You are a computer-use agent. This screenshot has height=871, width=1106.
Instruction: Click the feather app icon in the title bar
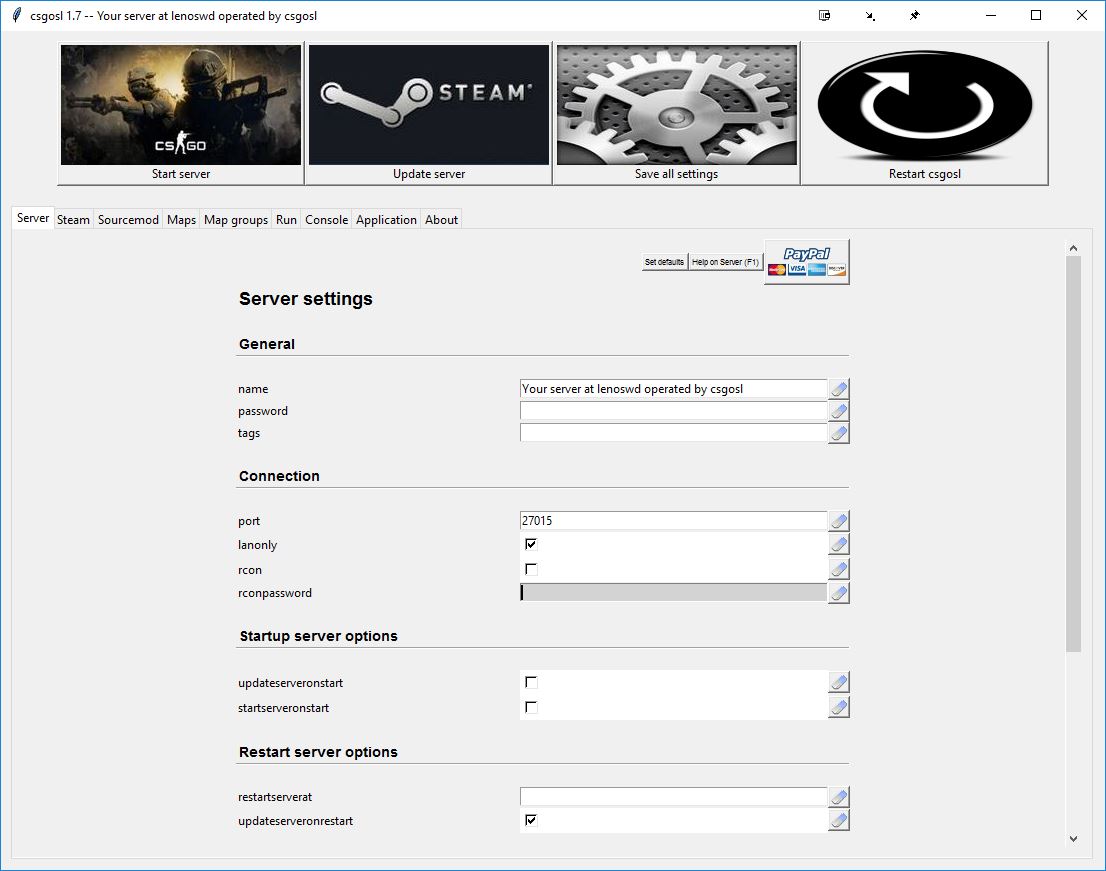16,16
